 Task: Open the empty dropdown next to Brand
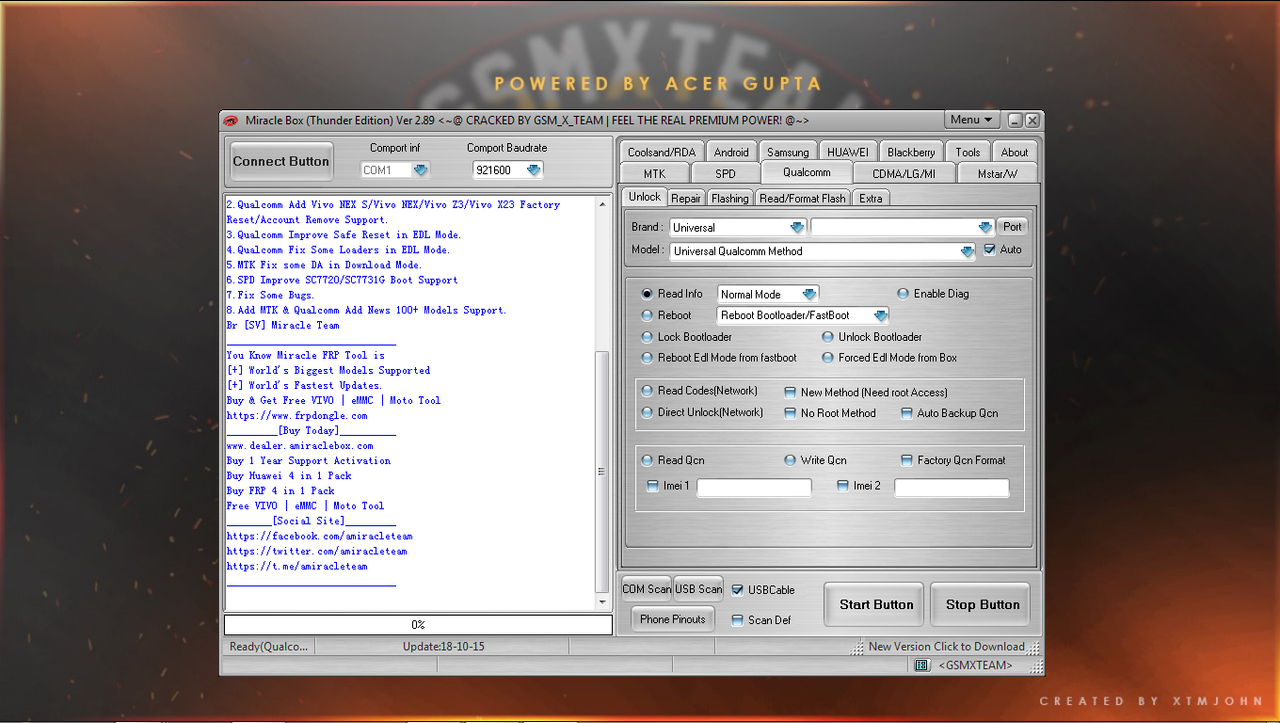(985, 227)
